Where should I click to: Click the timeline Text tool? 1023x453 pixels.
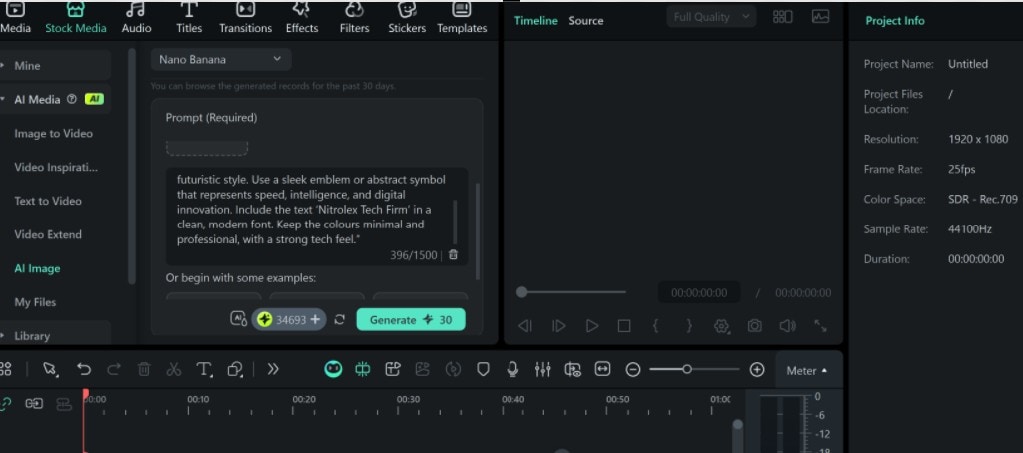pos(204,369)
